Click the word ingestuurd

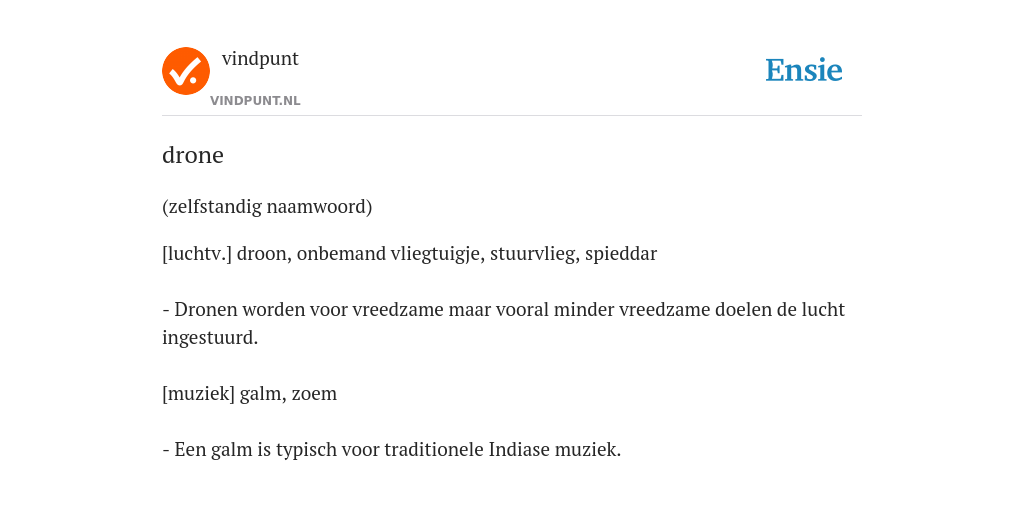pos(210,338)
